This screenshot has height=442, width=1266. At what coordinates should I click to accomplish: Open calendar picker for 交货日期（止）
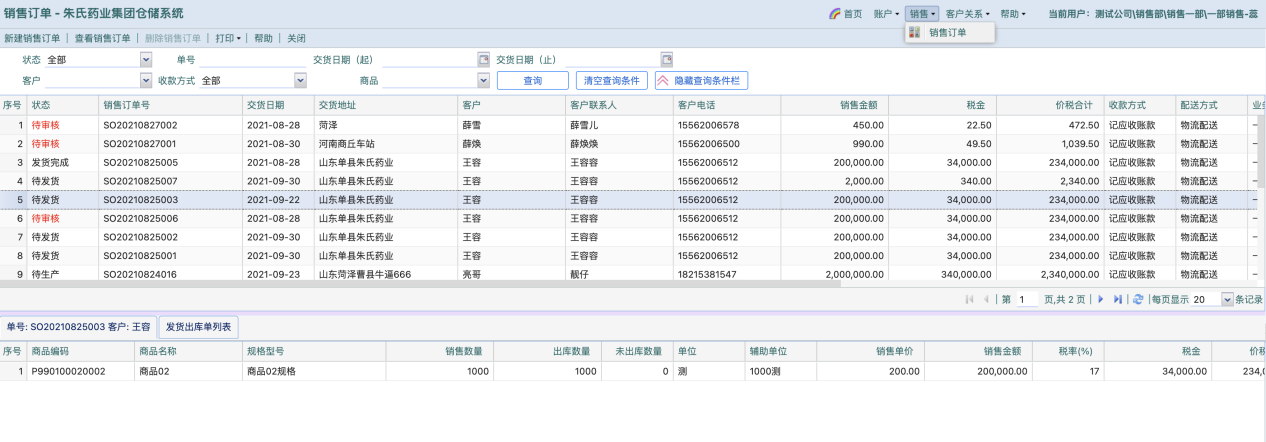(667, 59)
